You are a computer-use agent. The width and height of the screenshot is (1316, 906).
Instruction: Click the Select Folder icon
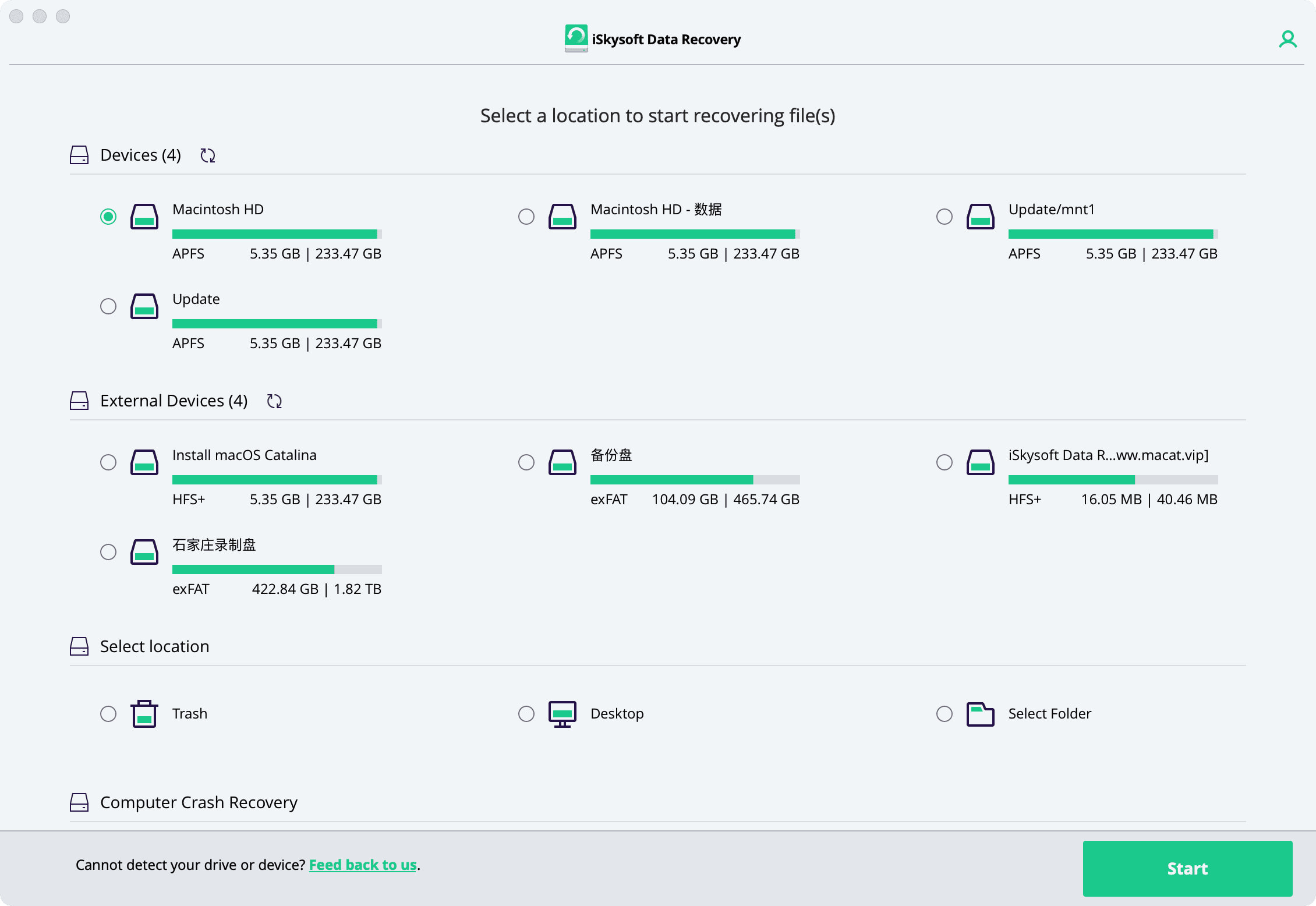tap(980, 713)
